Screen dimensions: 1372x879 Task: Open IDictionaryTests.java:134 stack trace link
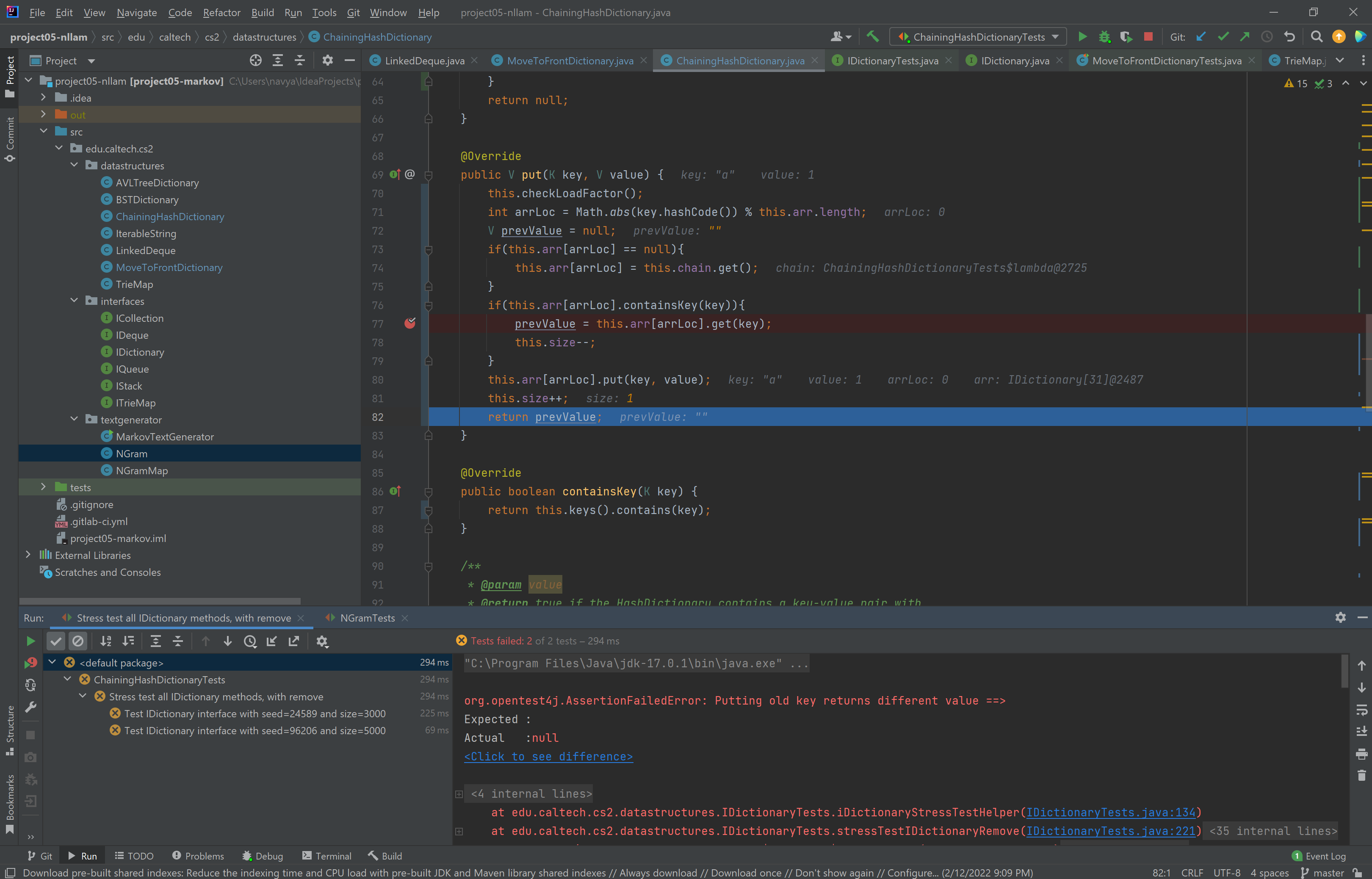pos(1111,812)
